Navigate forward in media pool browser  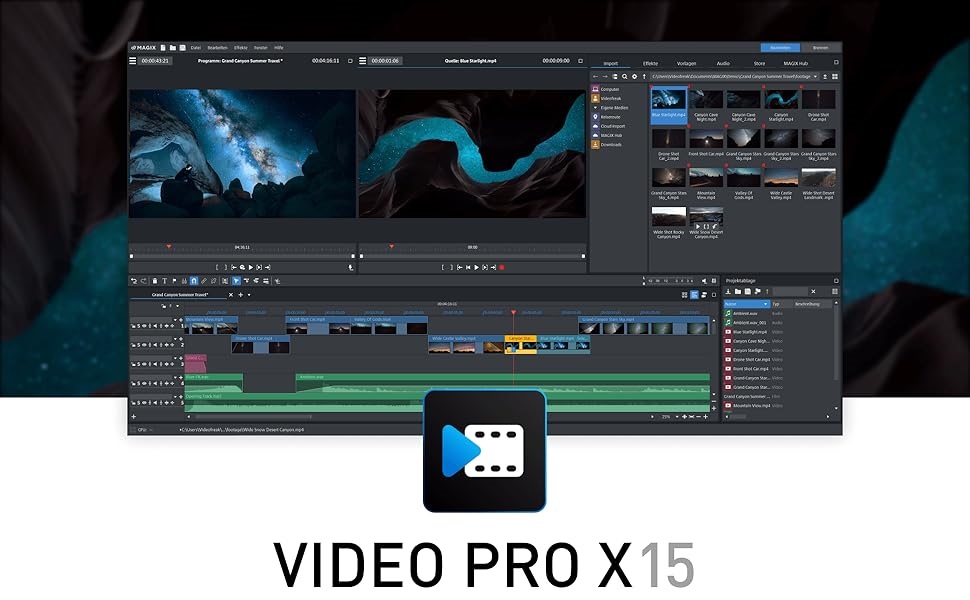(x=605, y=77)
